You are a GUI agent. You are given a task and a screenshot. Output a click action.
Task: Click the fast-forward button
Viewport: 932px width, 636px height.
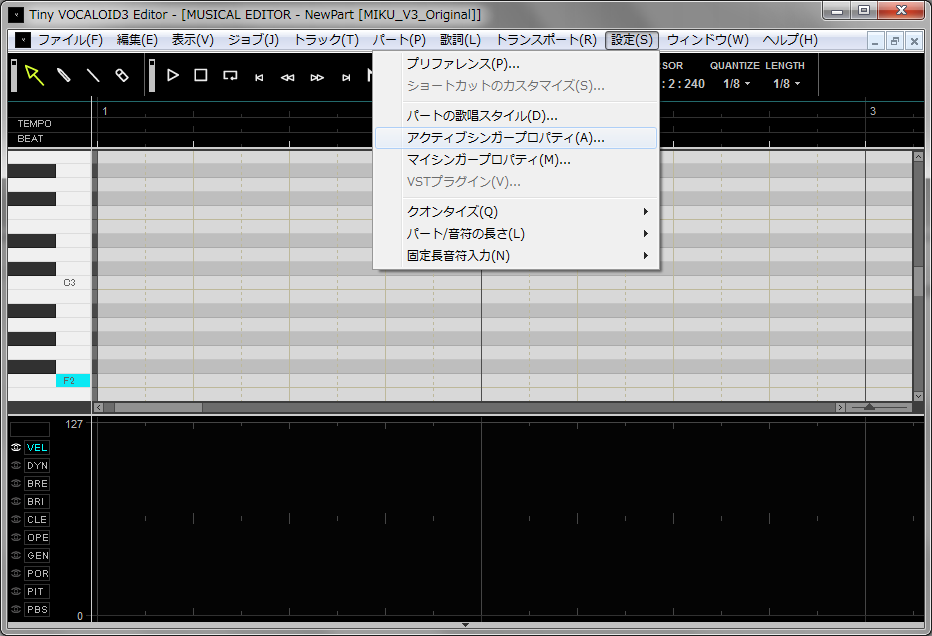click(x=317, y=77)
